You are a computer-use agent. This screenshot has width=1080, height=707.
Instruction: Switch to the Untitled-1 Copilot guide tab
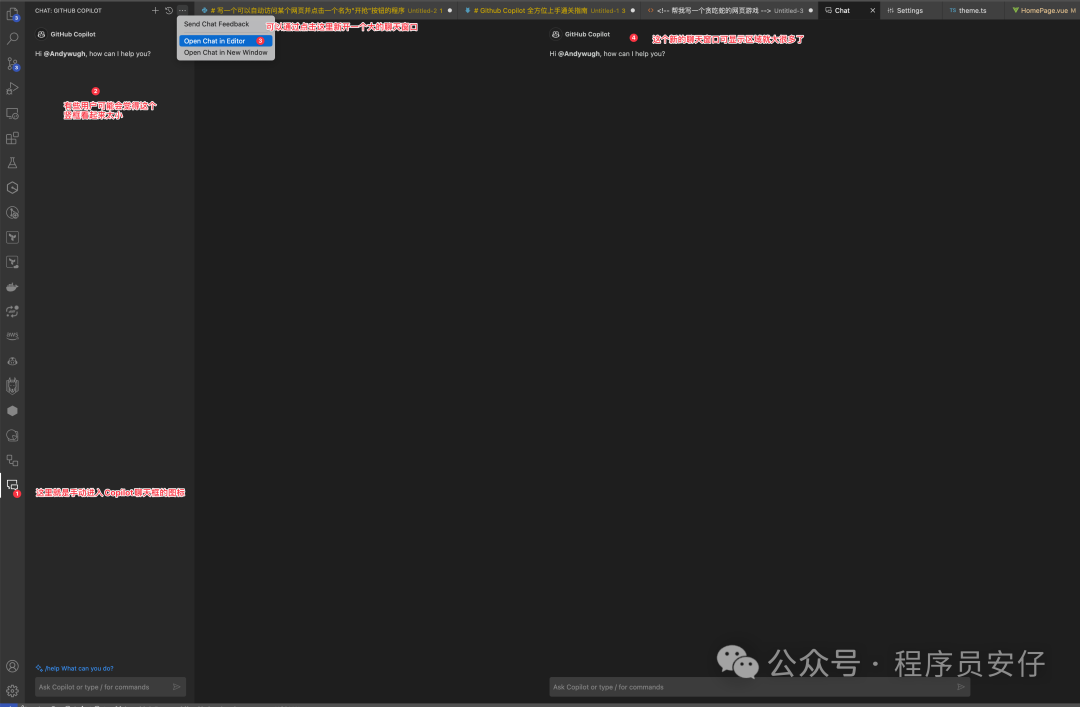pyautogui.click(x=550, y=10)
